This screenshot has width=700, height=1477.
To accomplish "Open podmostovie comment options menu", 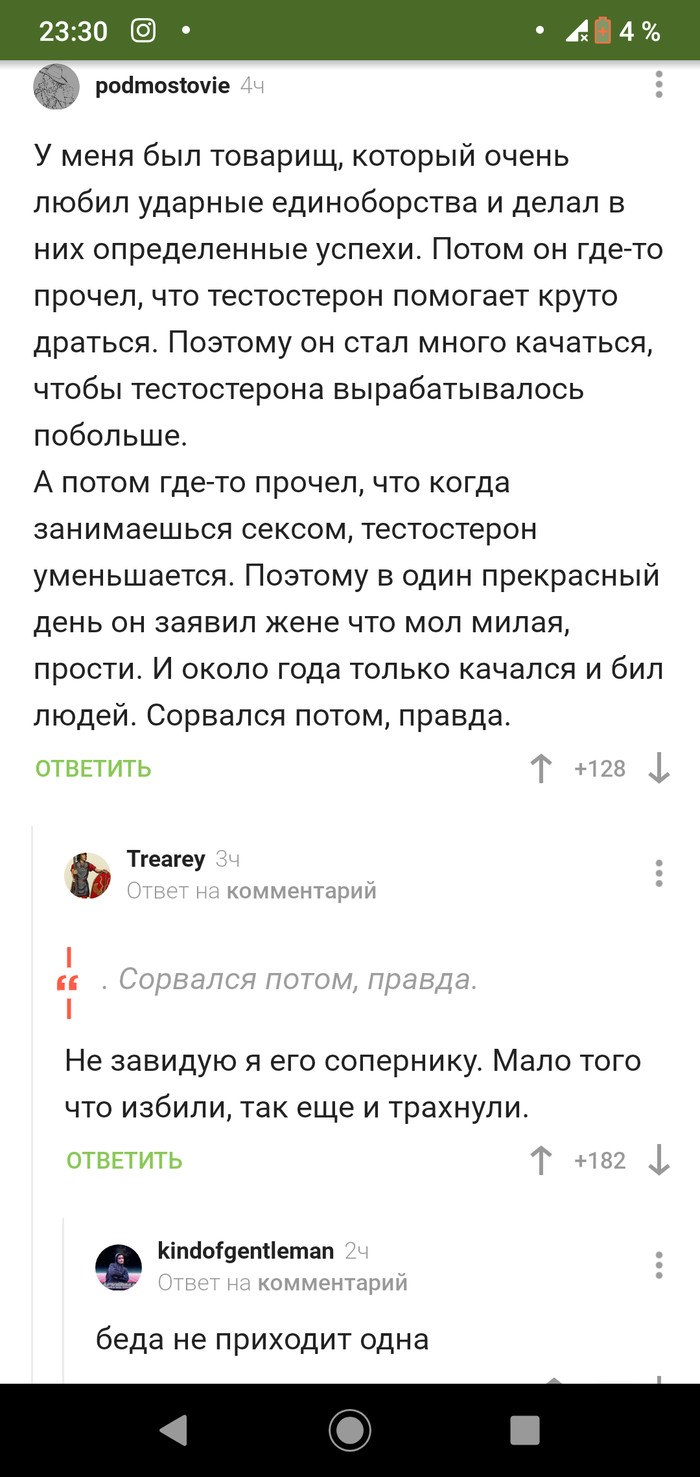I will pyautogui.click(x=658, y=85).
